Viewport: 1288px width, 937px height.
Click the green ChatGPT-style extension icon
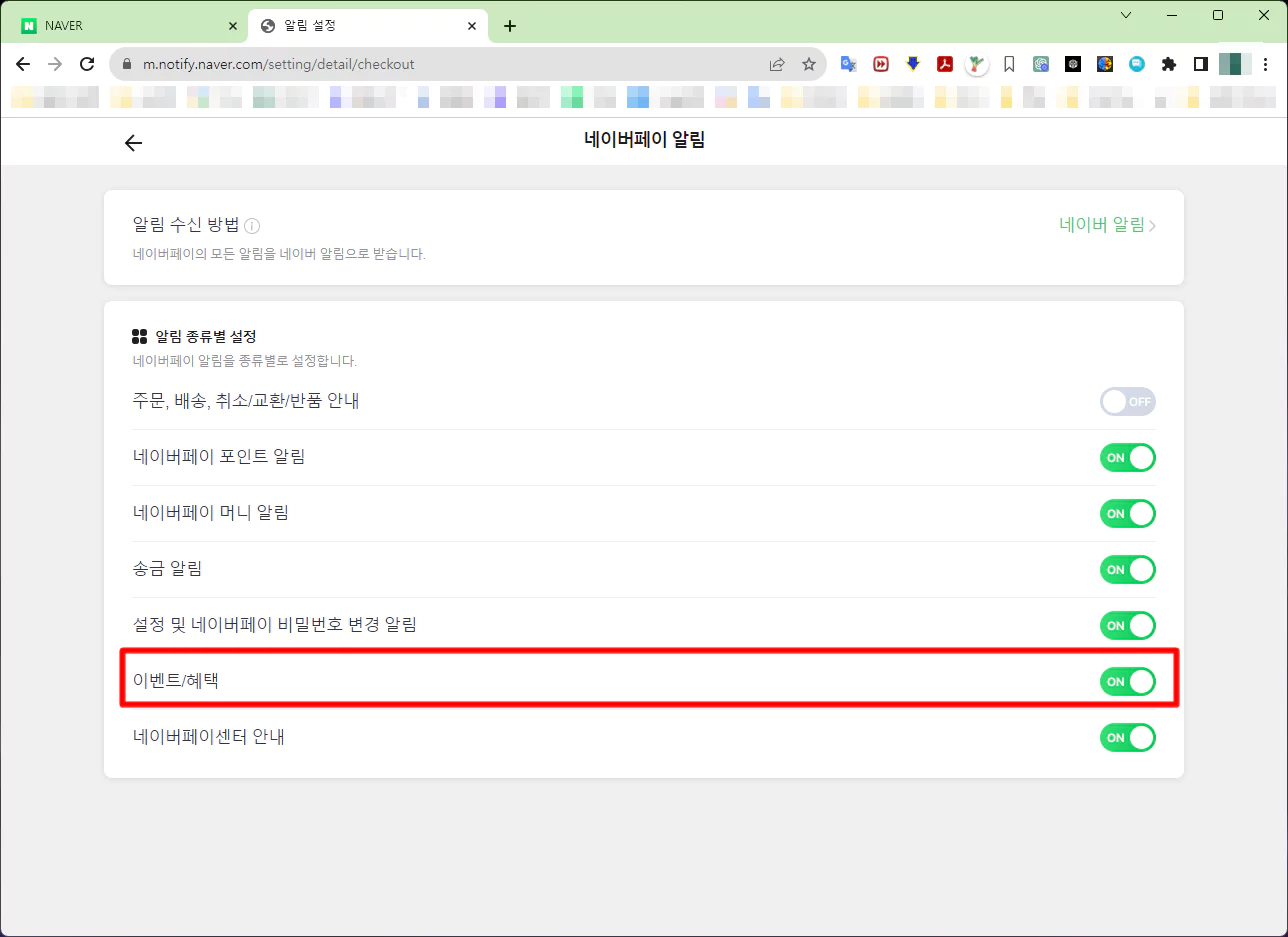pyautogui.click(x=1041, y=64)
